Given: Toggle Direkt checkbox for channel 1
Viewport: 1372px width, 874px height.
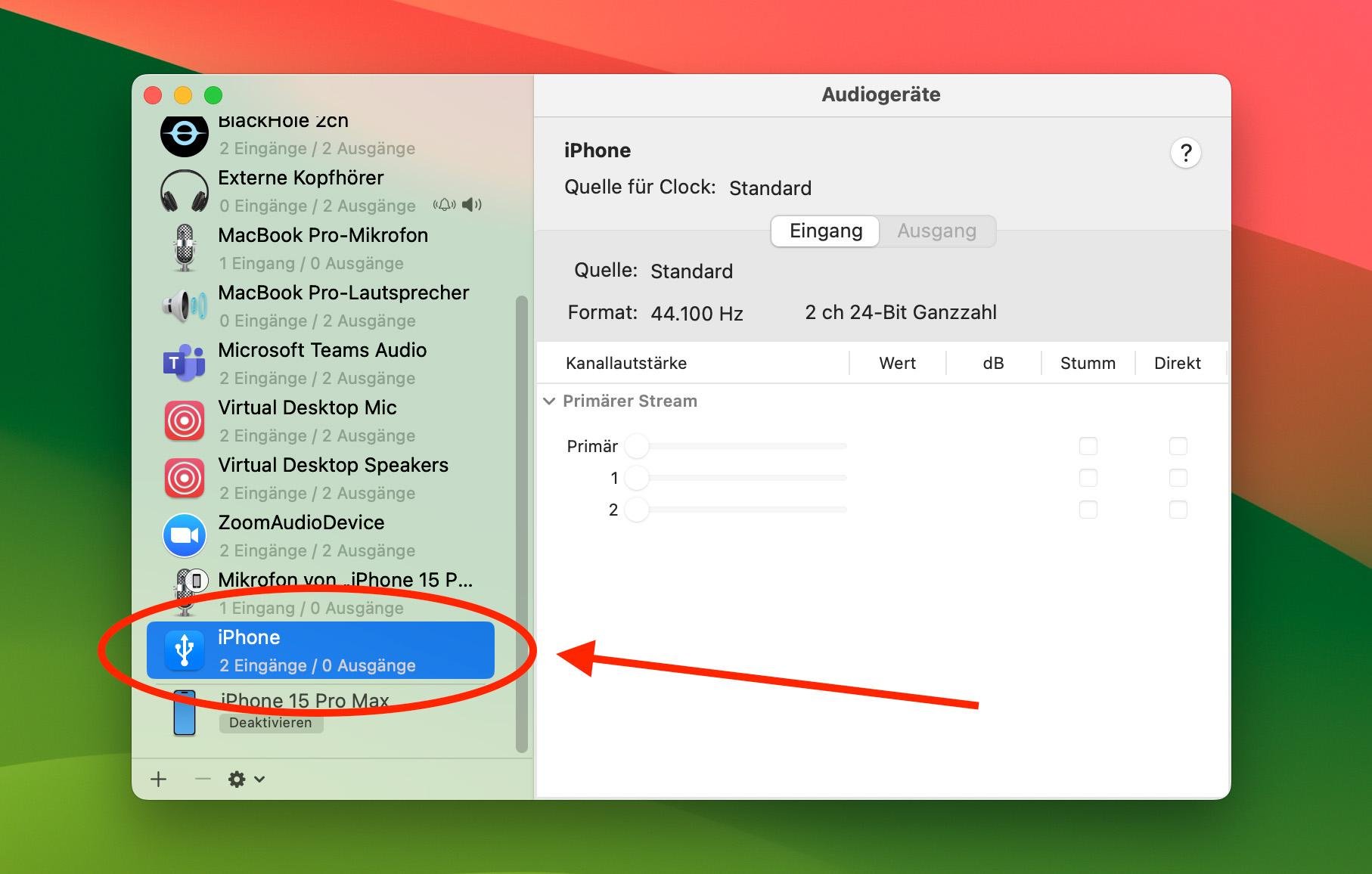Looking at the screenshot, I should 1178,478.
